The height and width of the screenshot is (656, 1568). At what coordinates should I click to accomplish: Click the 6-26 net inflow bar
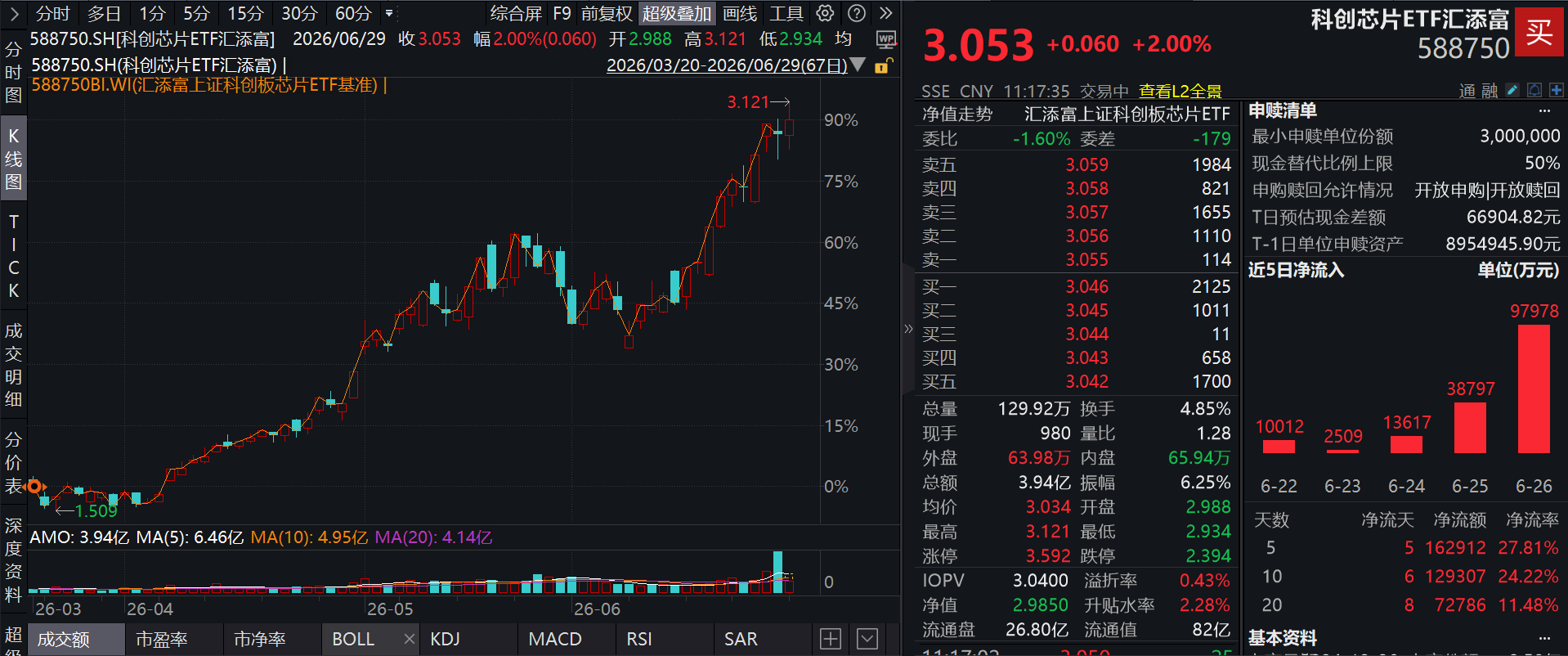click(x=1534, y=389)
